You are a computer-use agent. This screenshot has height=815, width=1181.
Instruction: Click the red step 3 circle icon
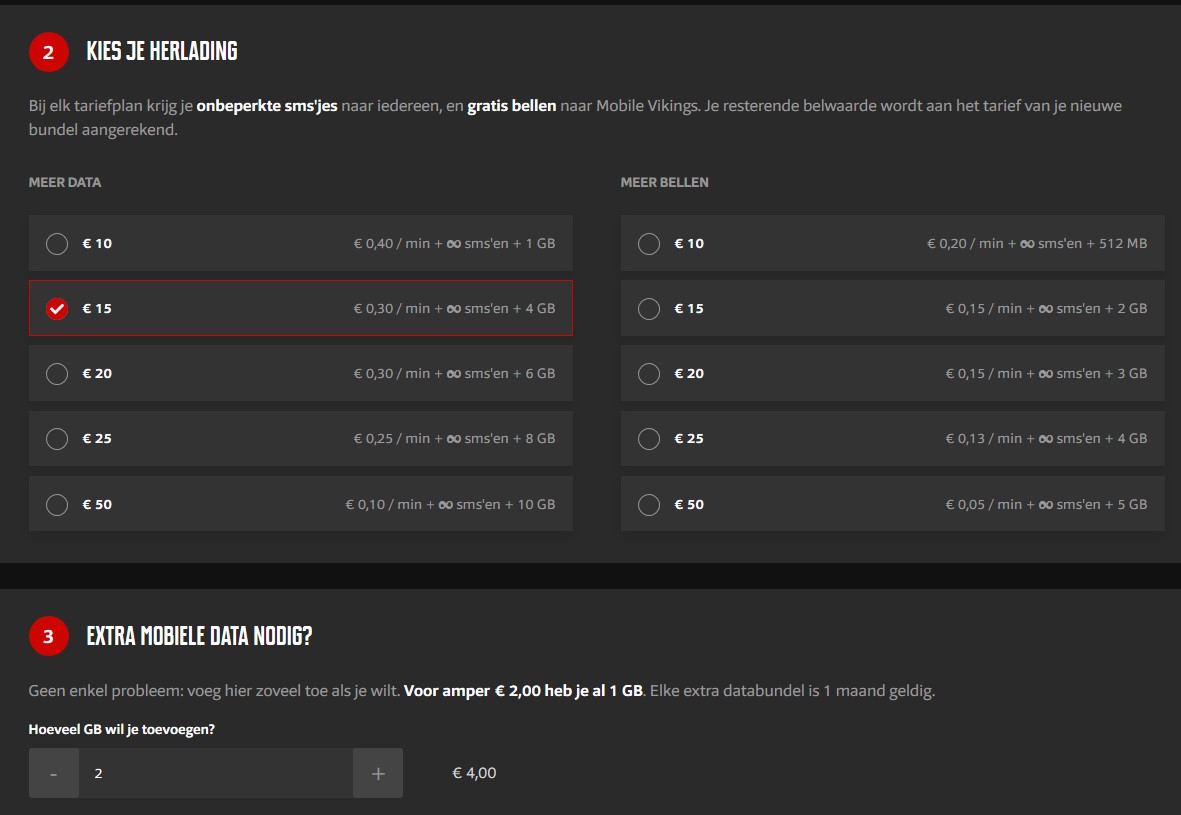(48, 636)
